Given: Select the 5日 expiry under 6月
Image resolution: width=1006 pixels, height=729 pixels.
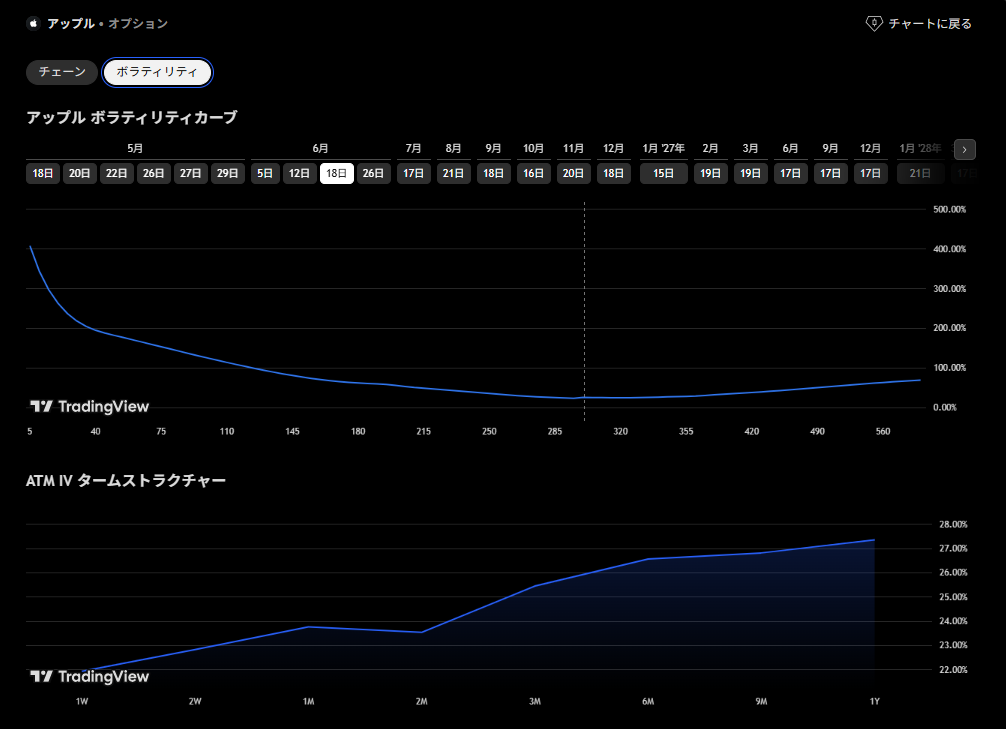Looking at the screenshot, I should tap(265, 173).
